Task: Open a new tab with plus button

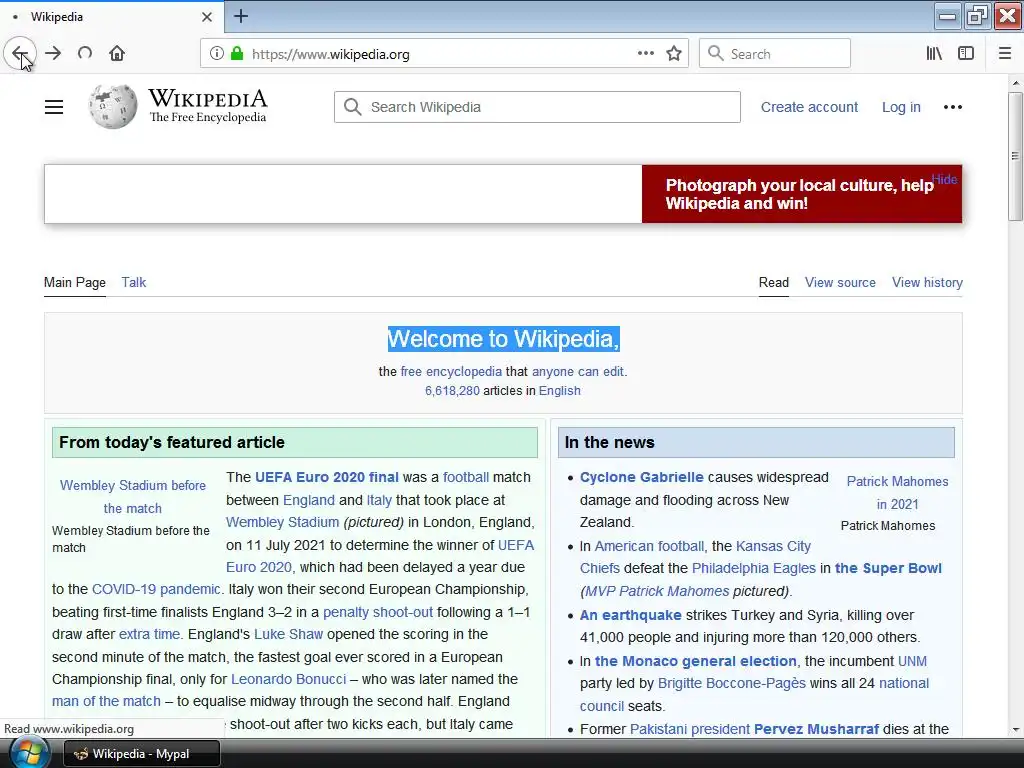Action: [x=241, y=16]
